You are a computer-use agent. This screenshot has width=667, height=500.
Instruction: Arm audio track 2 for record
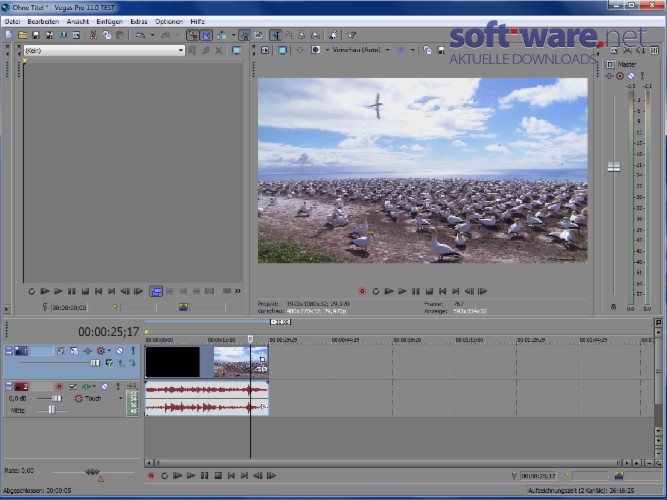[x=59, y=386]
